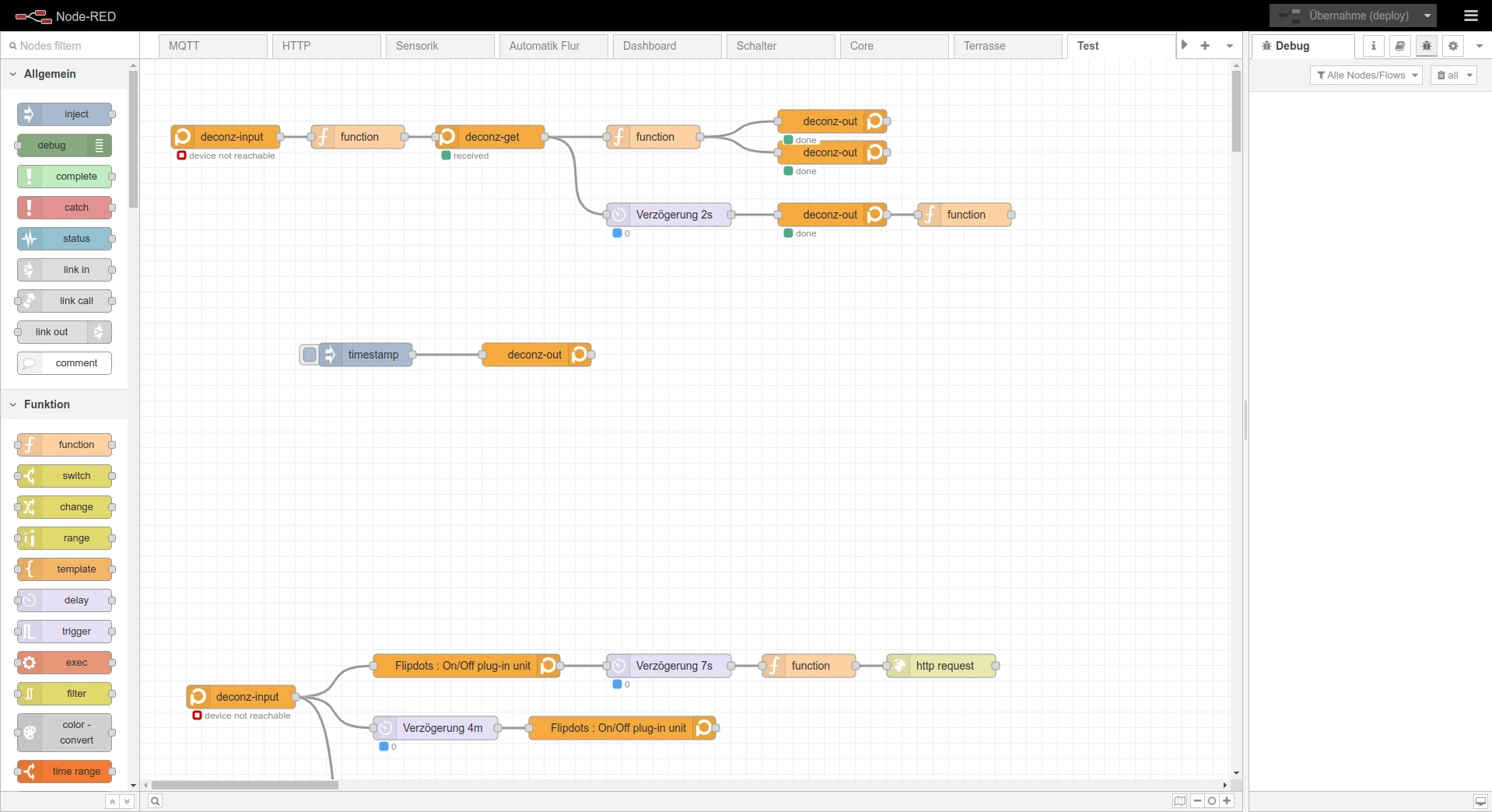The height and width of the screenshot is (812, 1492).
Task: Select the template palette node
Action: coord(65,569)
